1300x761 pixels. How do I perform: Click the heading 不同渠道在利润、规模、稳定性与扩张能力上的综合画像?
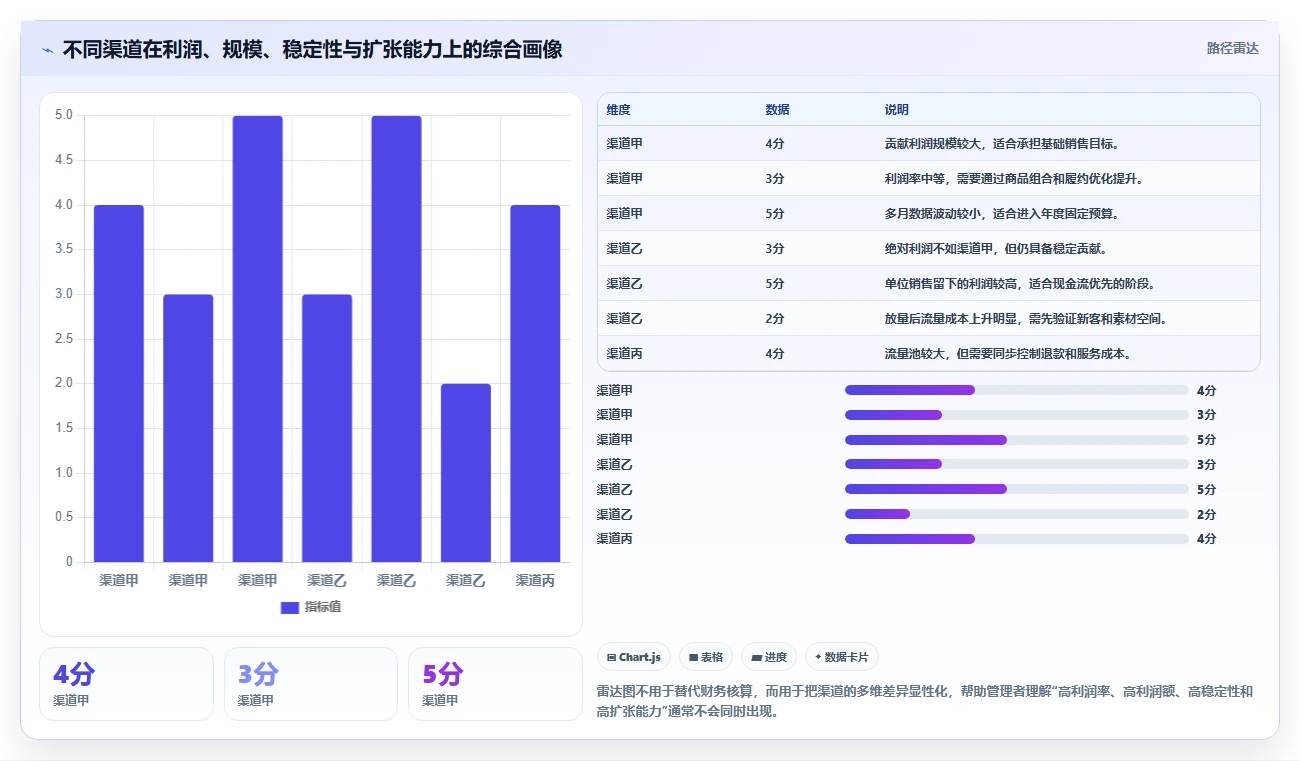click(312, 49)
